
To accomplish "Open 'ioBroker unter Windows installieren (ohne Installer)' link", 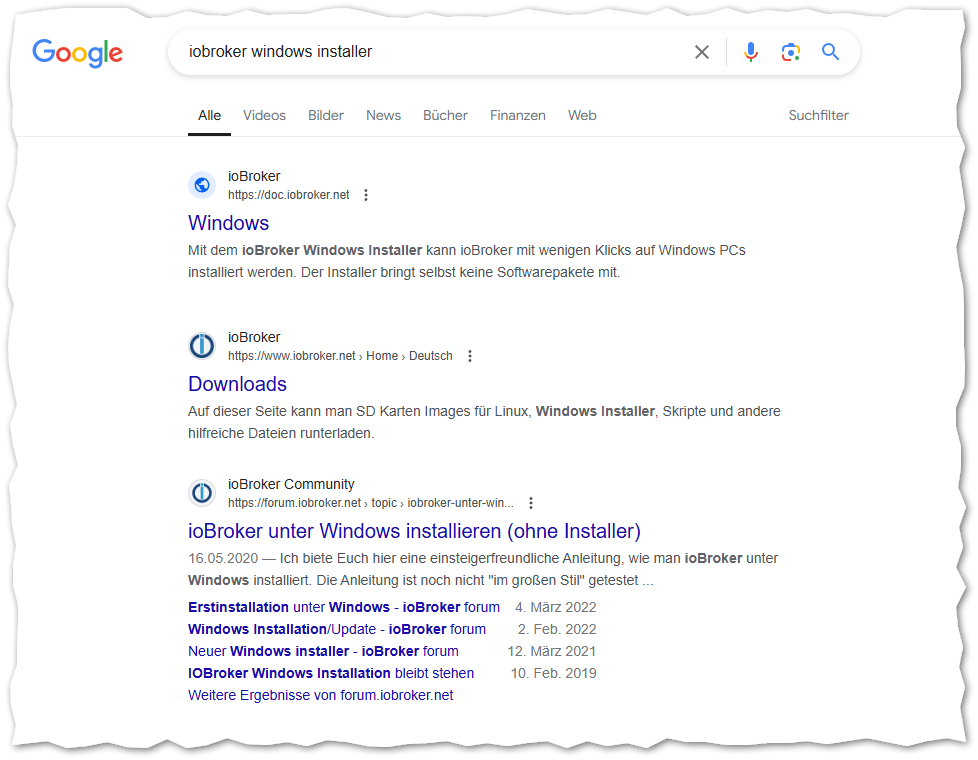I will point(414,532).
